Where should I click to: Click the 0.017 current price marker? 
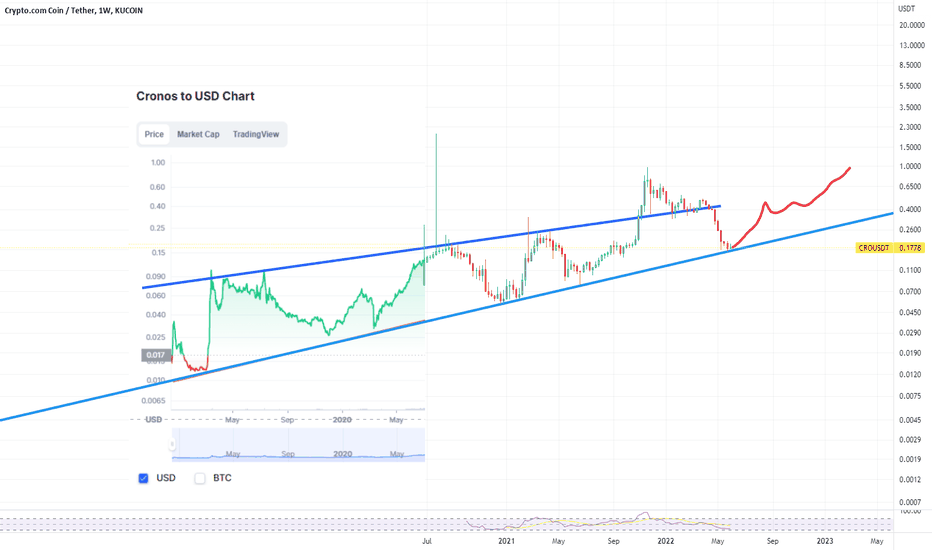tap(156, 355)
